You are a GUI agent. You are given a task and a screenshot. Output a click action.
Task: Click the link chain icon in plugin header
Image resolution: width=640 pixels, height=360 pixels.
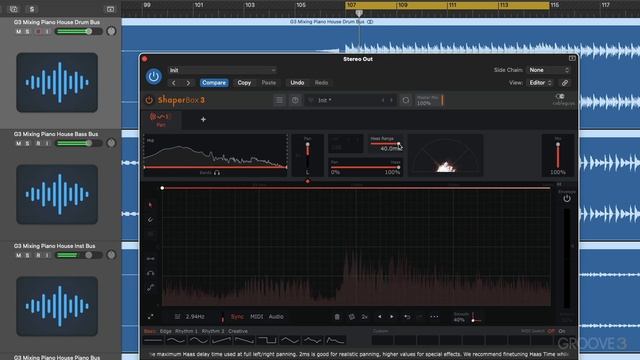point(565,83)
